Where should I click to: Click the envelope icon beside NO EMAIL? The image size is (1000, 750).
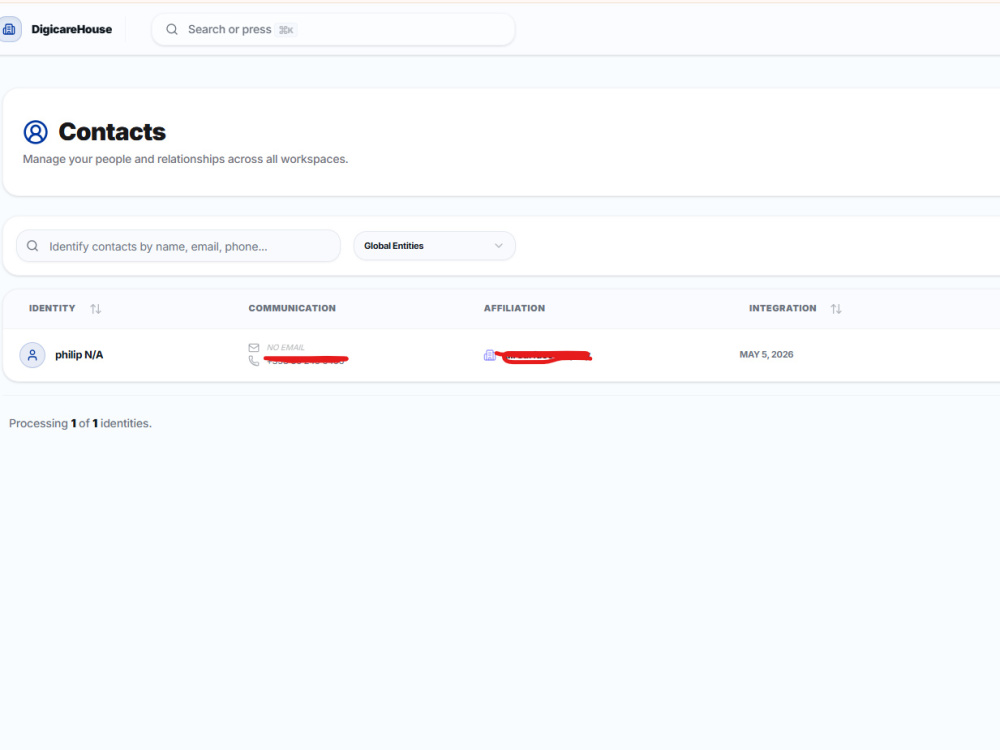[x=254, y=348]
